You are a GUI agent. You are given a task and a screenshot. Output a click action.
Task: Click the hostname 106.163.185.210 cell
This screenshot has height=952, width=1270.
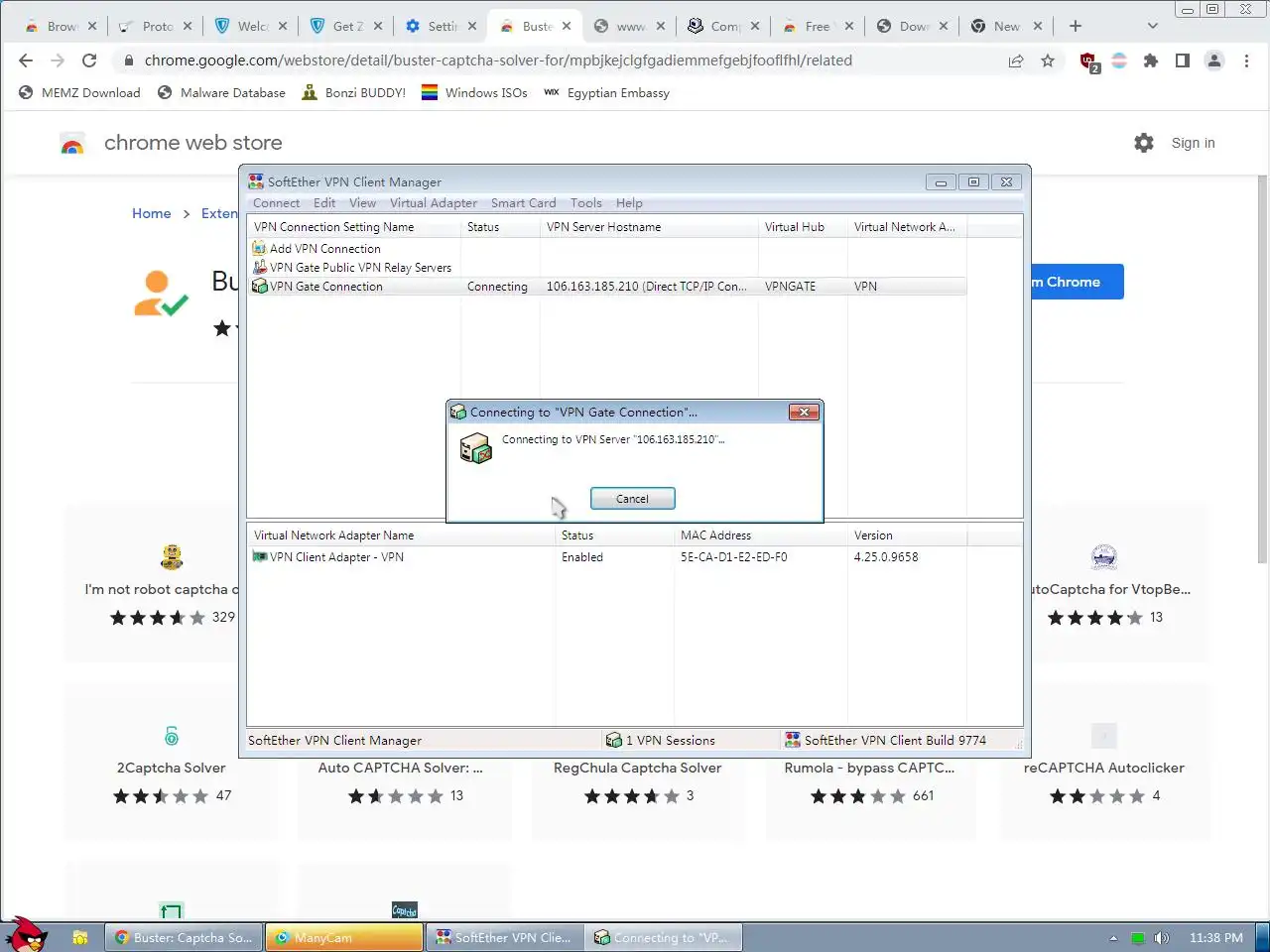647,287
